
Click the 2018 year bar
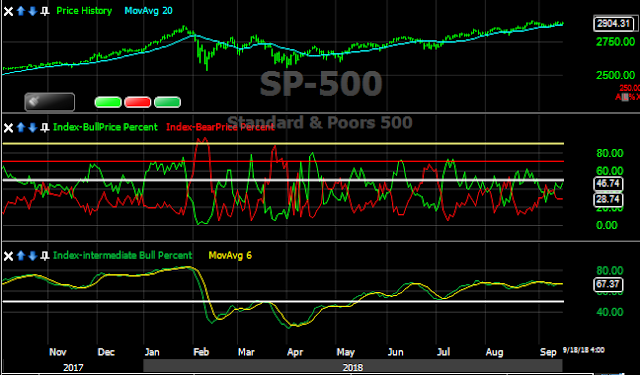[353, 367]
